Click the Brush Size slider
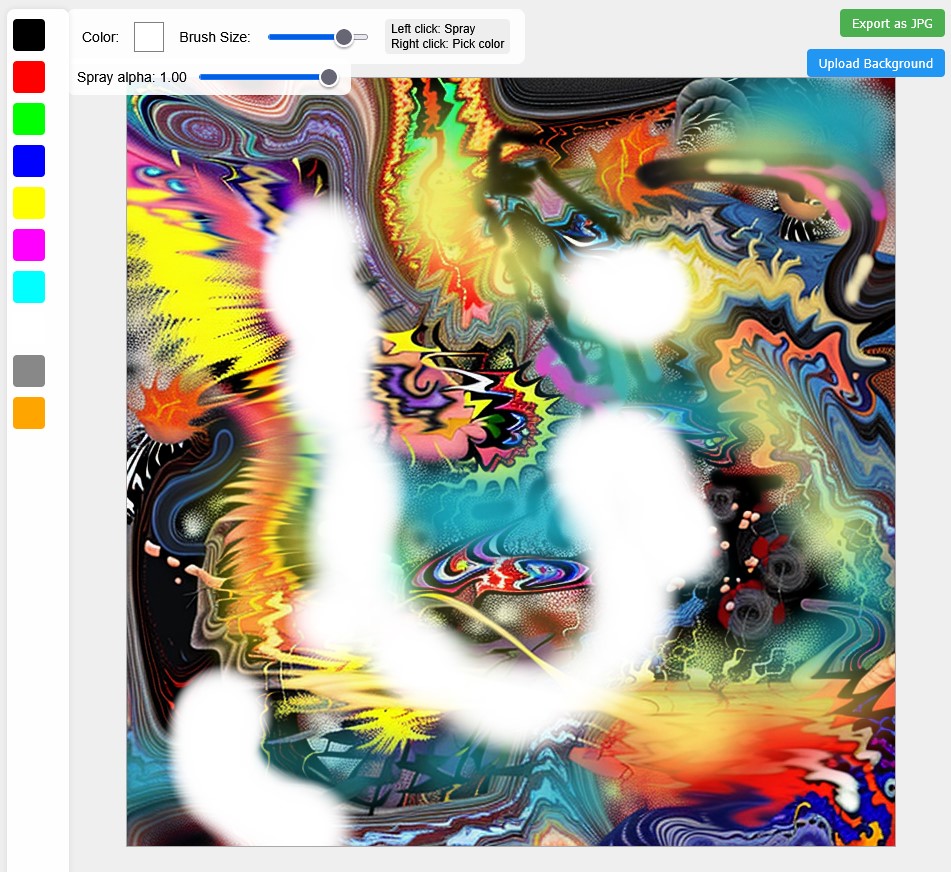The width and height of the screenshot is (951, 872). tap(318, 37)
